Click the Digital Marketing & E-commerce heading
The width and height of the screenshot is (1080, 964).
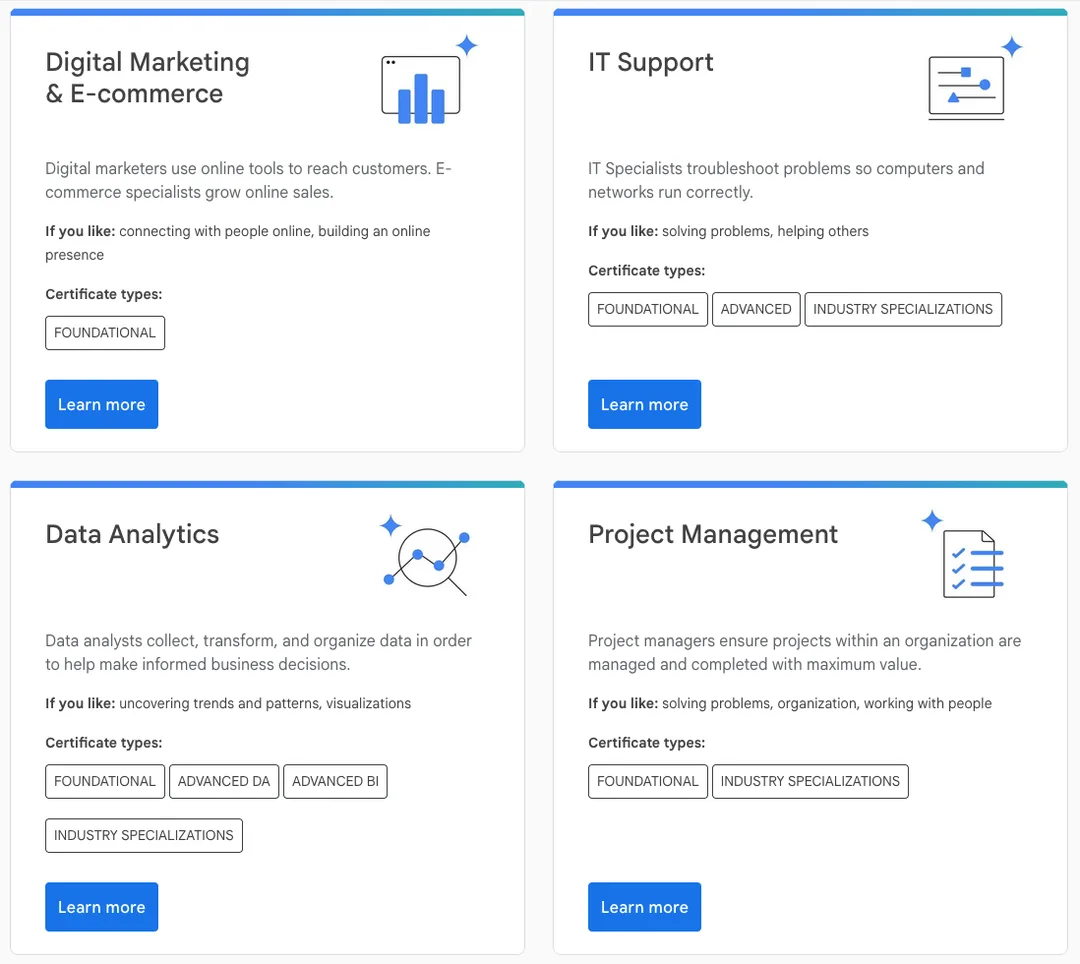click(147, 78)
